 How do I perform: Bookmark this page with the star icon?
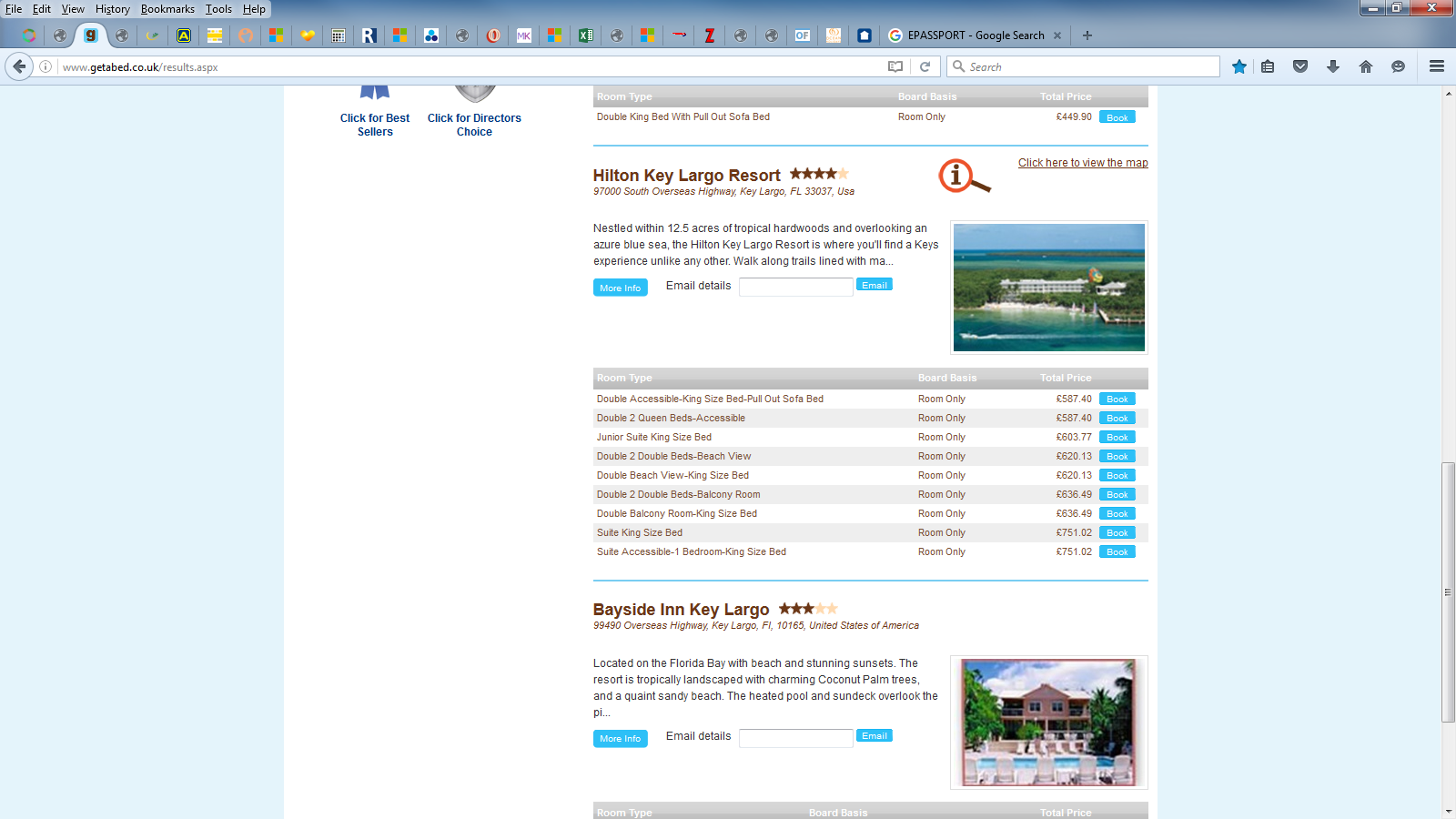(x=1239, y=66)
